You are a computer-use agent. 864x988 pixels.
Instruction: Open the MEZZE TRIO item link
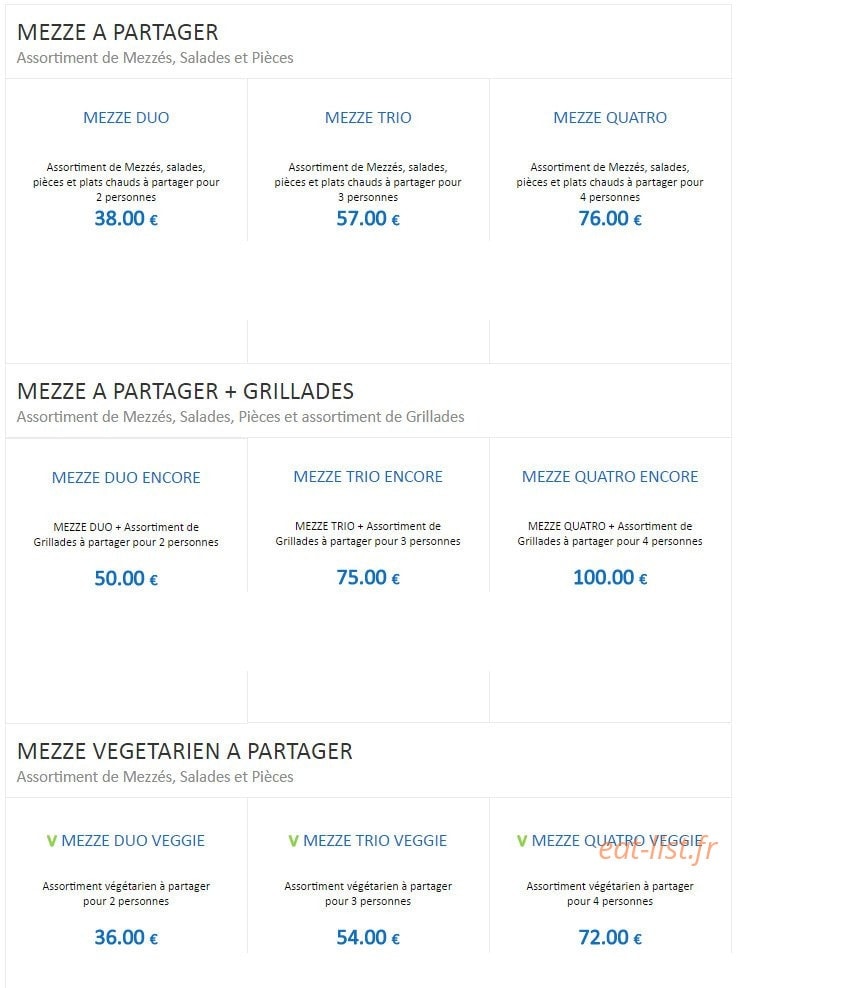[x=368, y=118]
